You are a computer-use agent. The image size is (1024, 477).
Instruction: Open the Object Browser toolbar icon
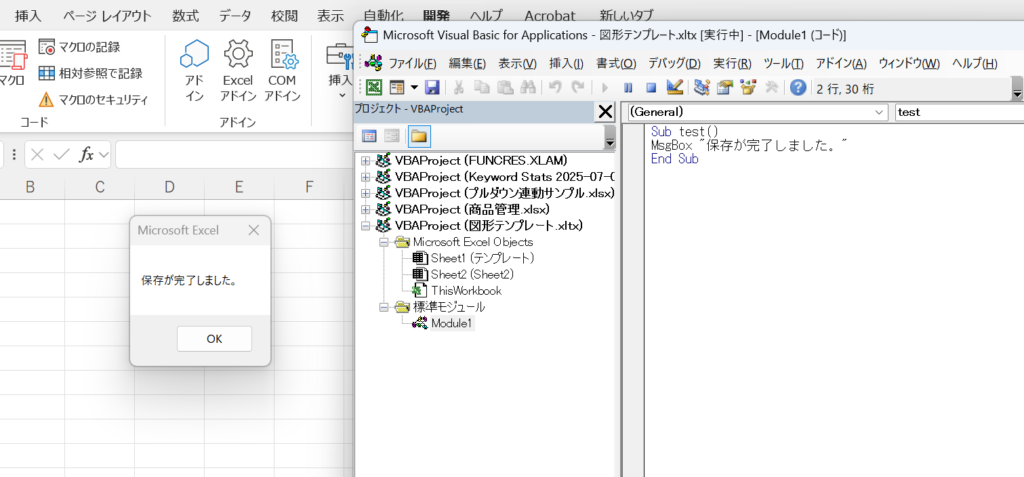click(748, 88)
